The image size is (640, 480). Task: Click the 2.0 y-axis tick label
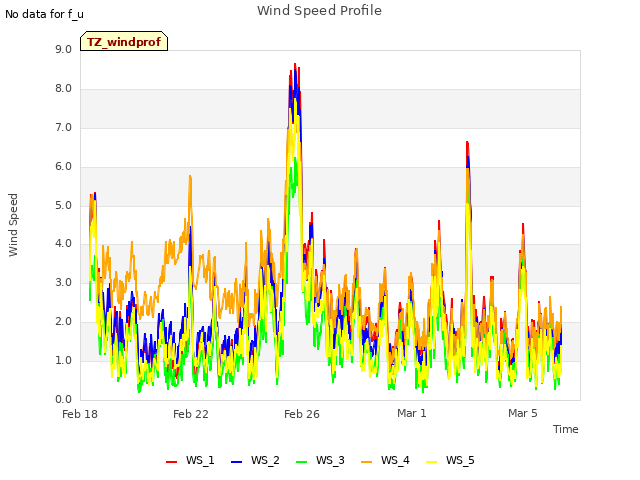[x=63, y=322]
